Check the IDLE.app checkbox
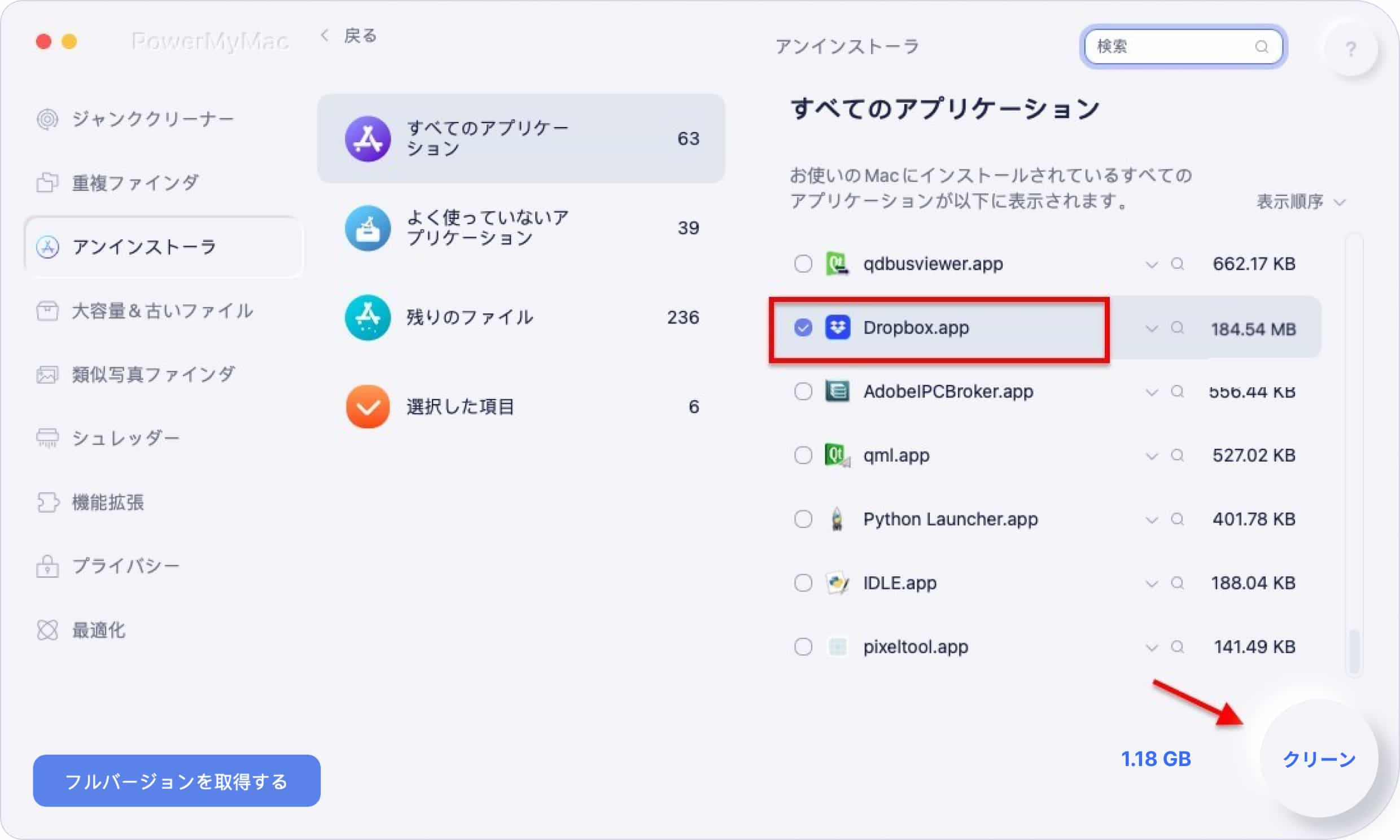Screen dimensions: 1400x840 coord(803,583)
